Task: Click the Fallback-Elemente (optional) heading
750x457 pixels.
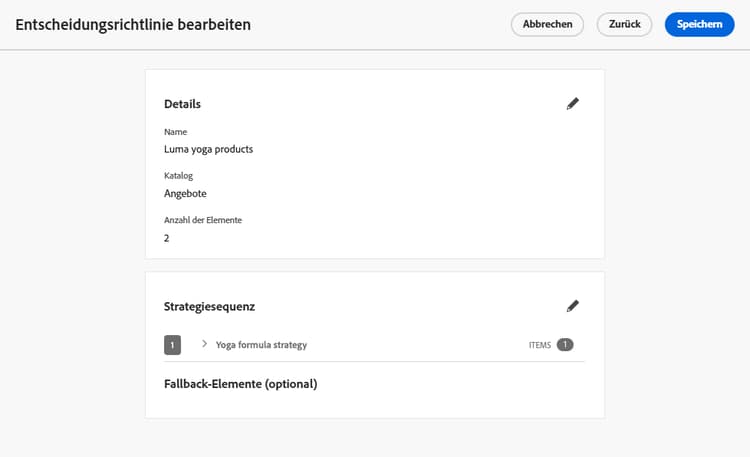Action: click(240, 384)
